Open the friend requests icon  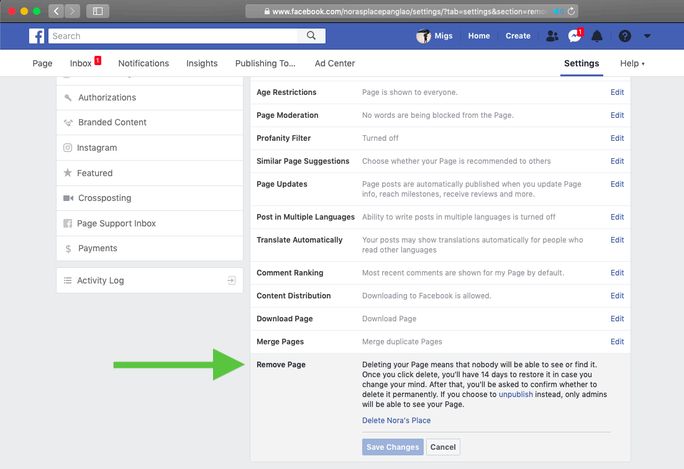(552, 36)
